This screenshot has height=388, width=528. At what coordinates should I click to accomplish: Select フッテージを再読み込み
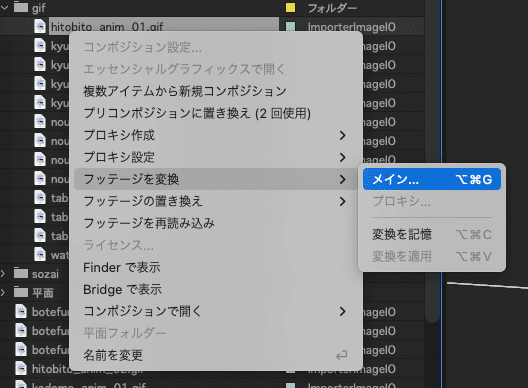216,223
